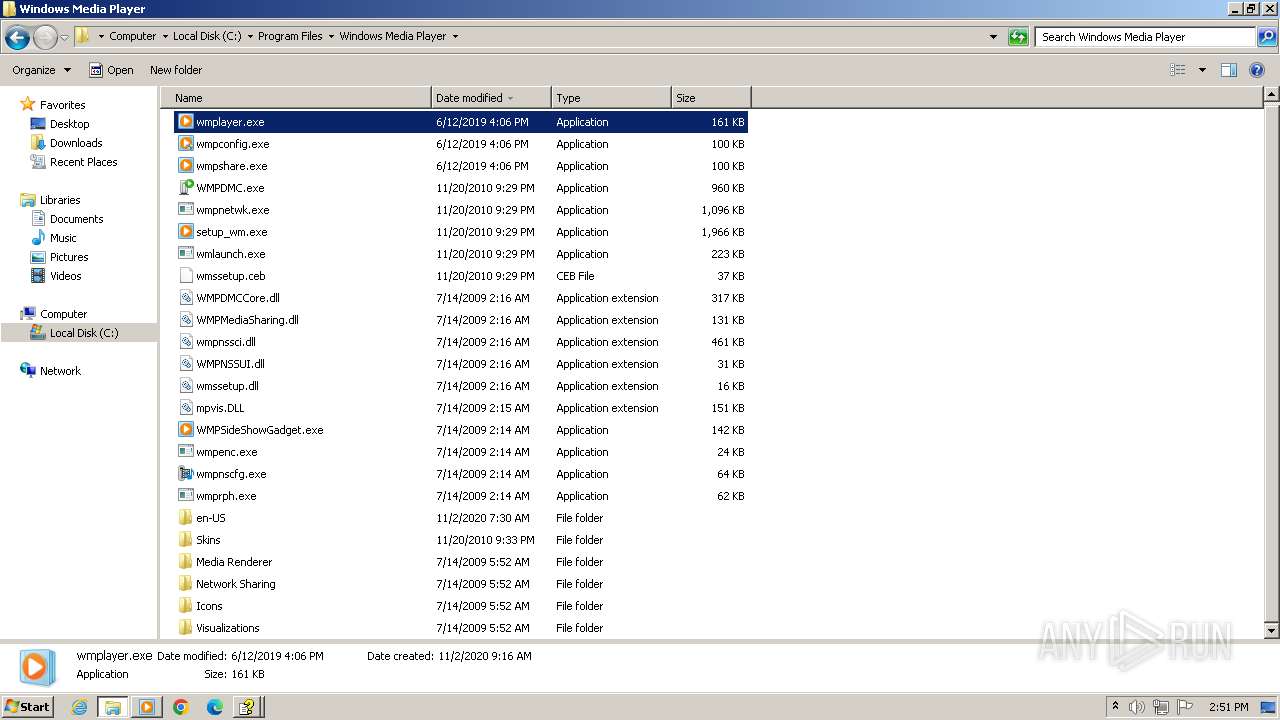Viewport: 1280px width, 720px height.
Task: Click the change view icon
Action: coord(1178,70)
